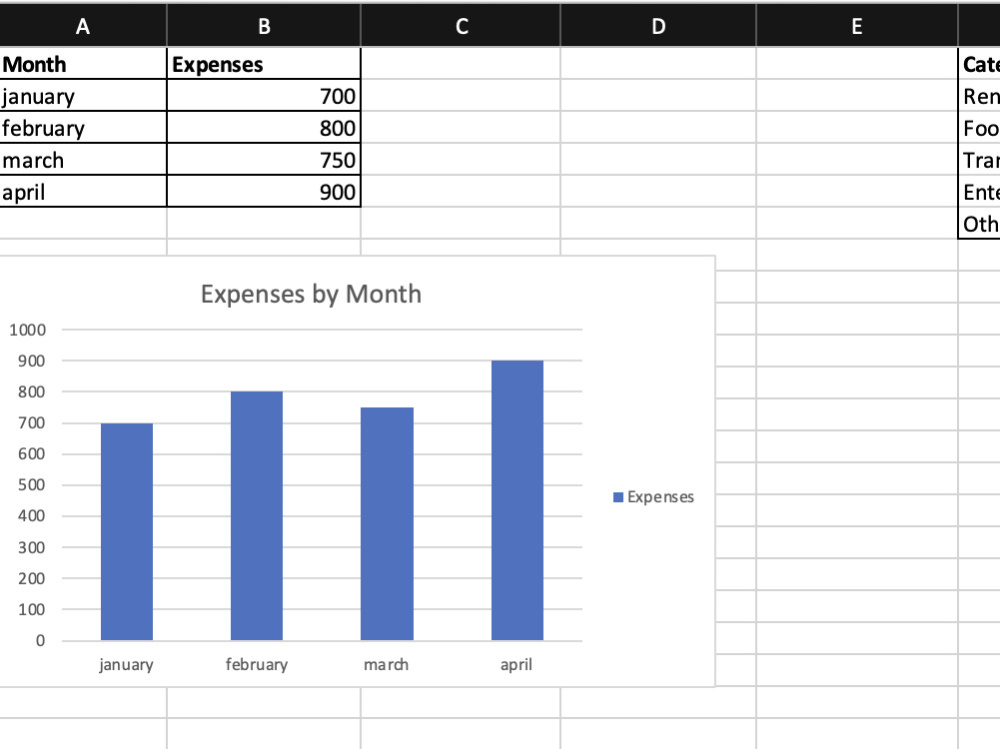
Task: Click the 0 value on vertical axis
Action: [40, 641]
